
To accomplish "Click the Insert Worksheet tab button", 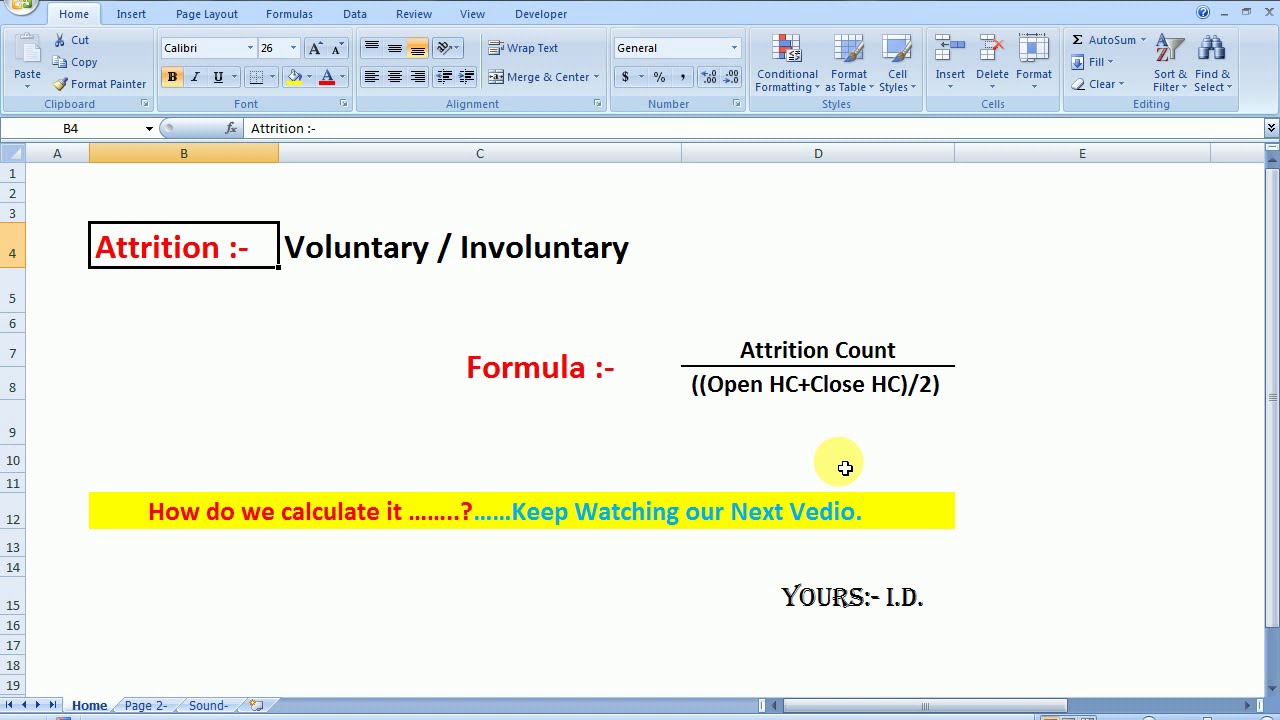I will (x=256, y=706).
